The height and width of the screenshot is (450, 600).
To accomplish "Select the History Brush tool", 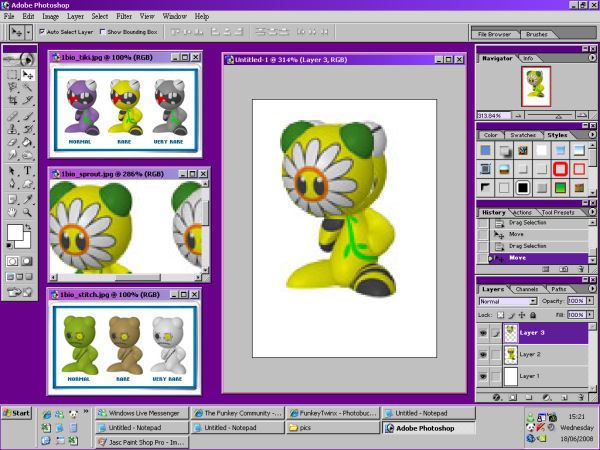I will tap(27, 129).
